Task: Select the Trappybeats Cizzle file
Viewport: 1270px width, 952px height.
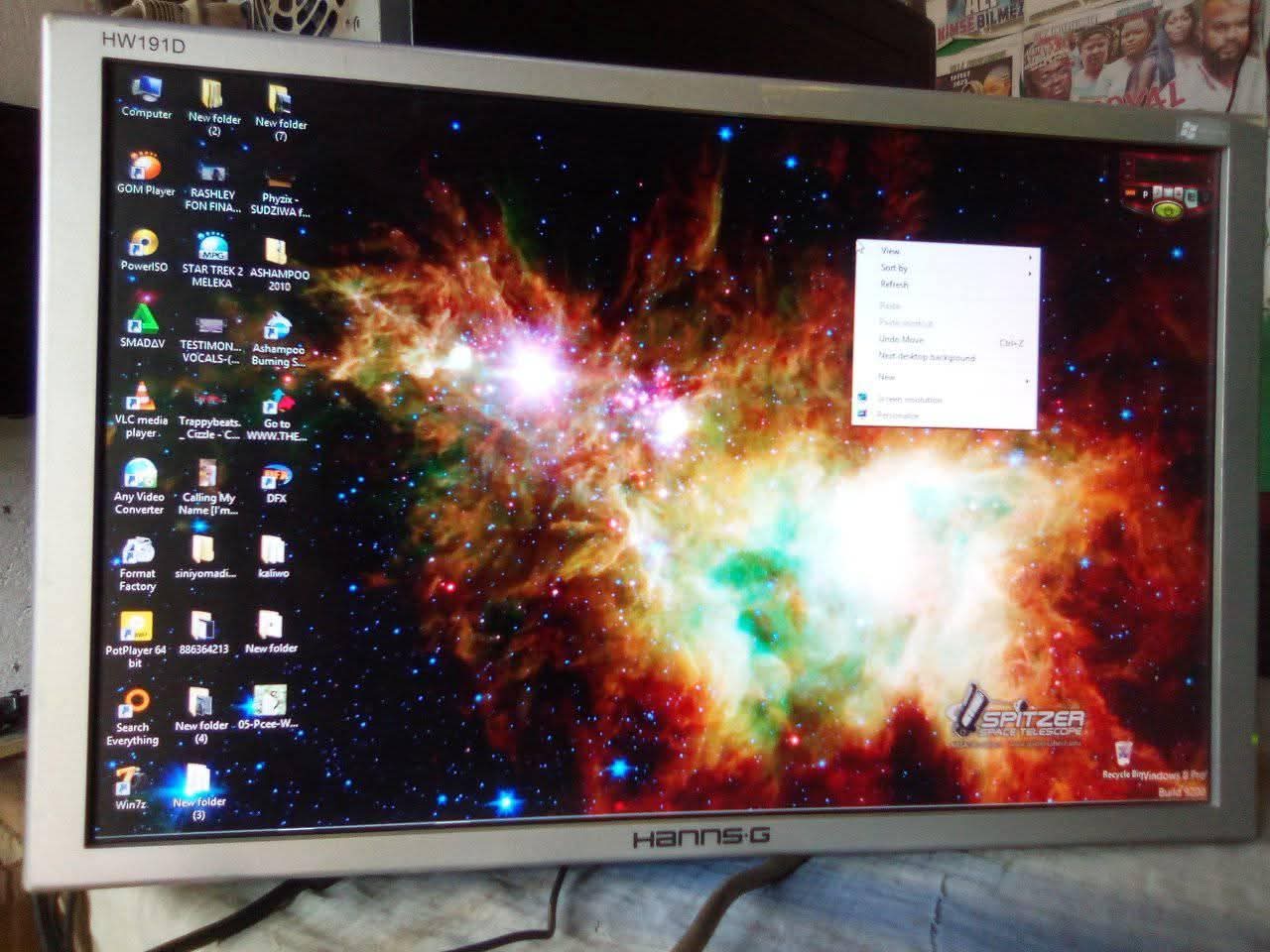Action: (208, 414)
